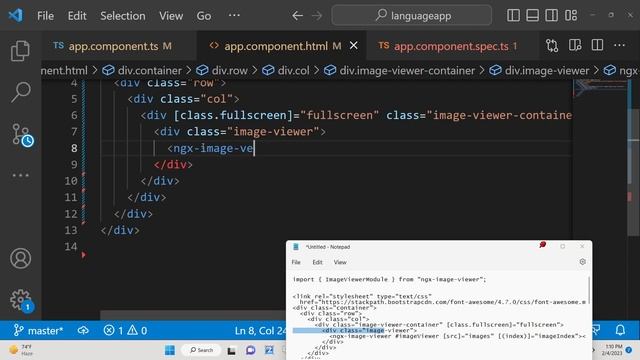Image resolution: width=640 pixels, height=360 pixels.
Task: Open the Accounts menu in activity bar
Action: tap(20, 258)
